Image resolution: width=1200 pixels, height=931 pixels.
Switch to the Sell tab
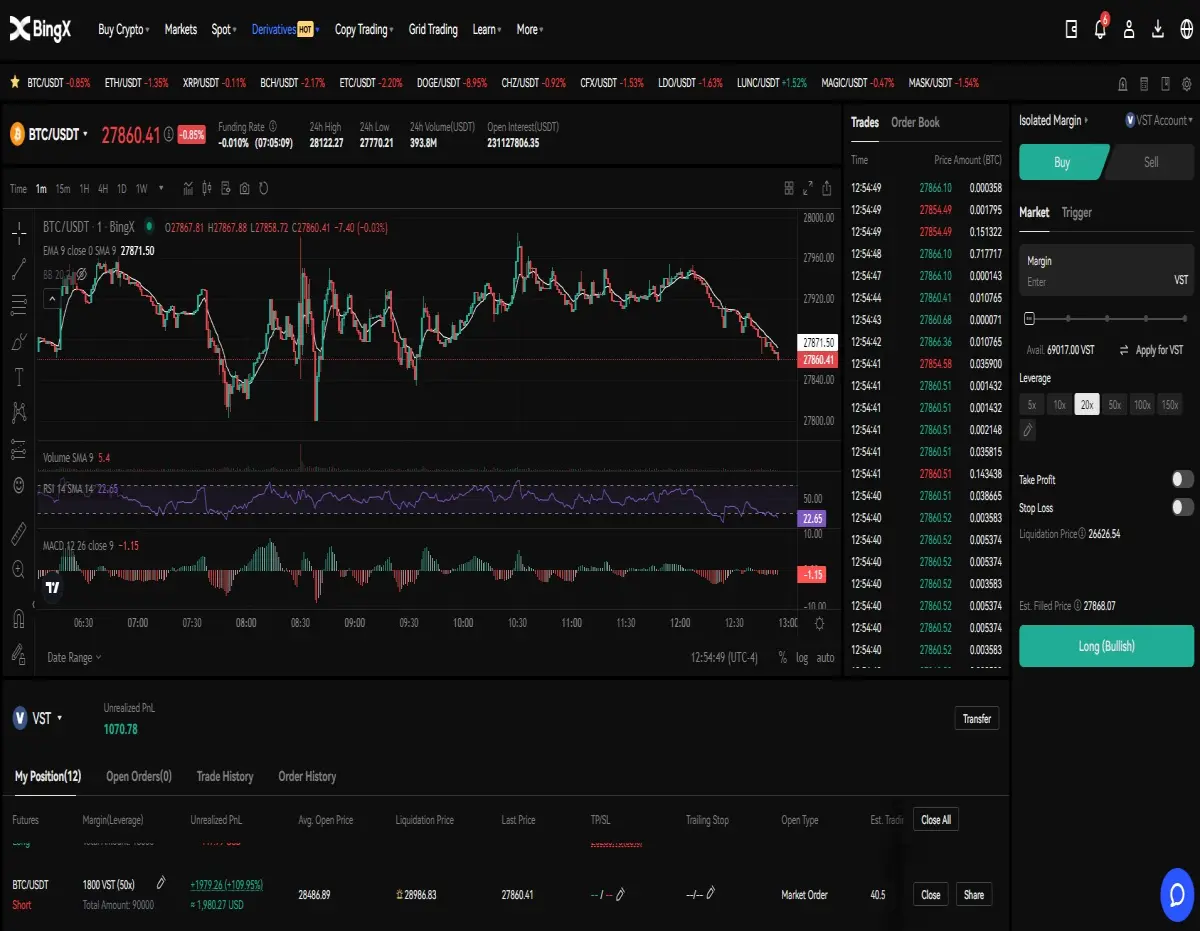(x=1151, y=162)
